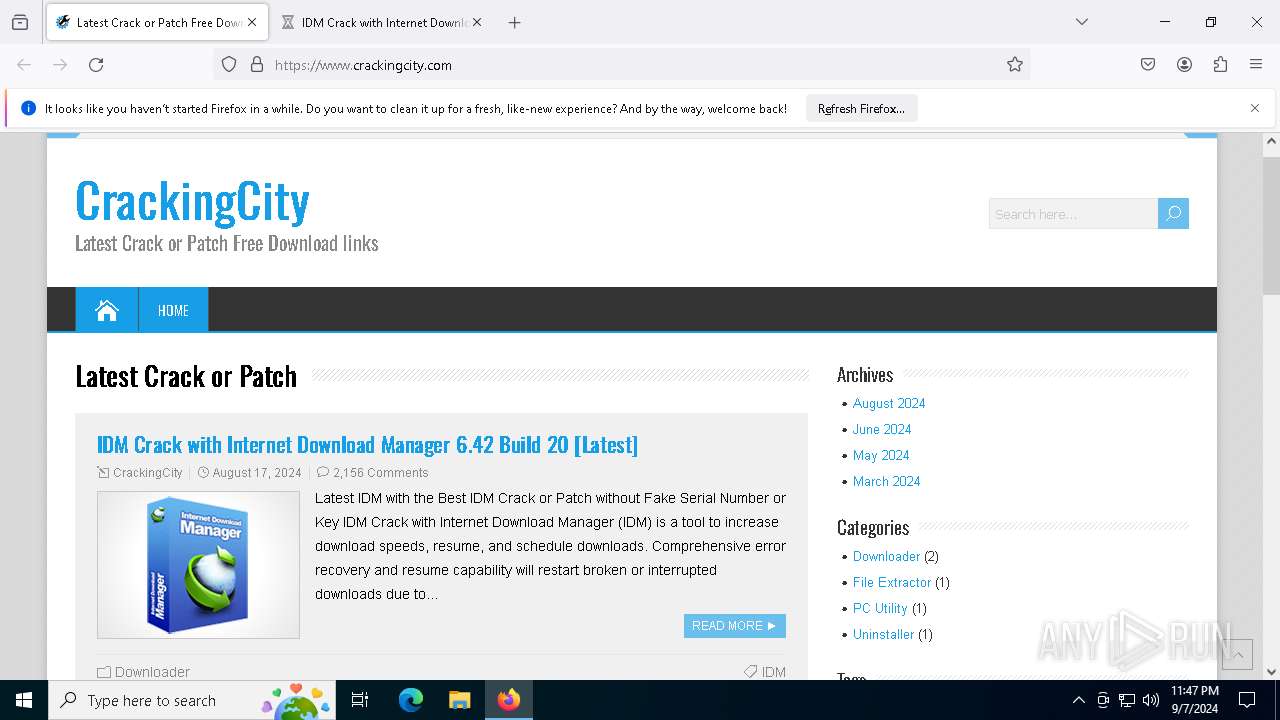Viewport: 1280px width, 720px height.
Task: Bookmark this page with the star
Action: (1015, 65)
